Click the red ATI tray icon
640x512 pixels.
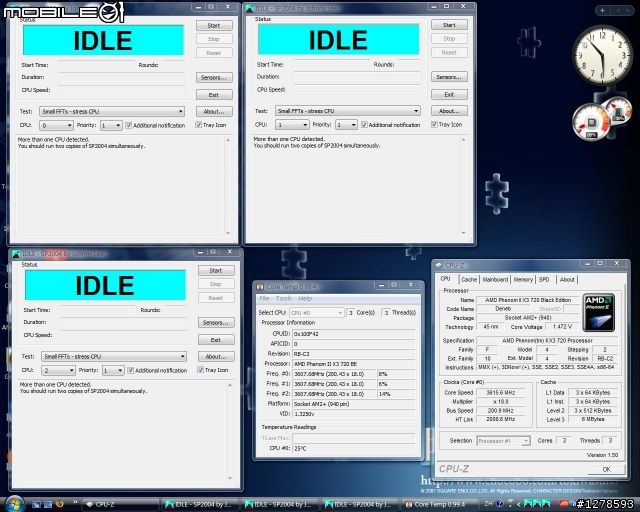(564, 504)
